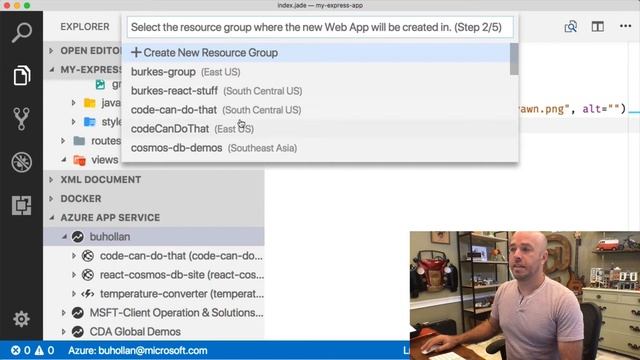Select code-can-do-that (South Central US) group
This screenshot has width=640, height=360.
317,110
